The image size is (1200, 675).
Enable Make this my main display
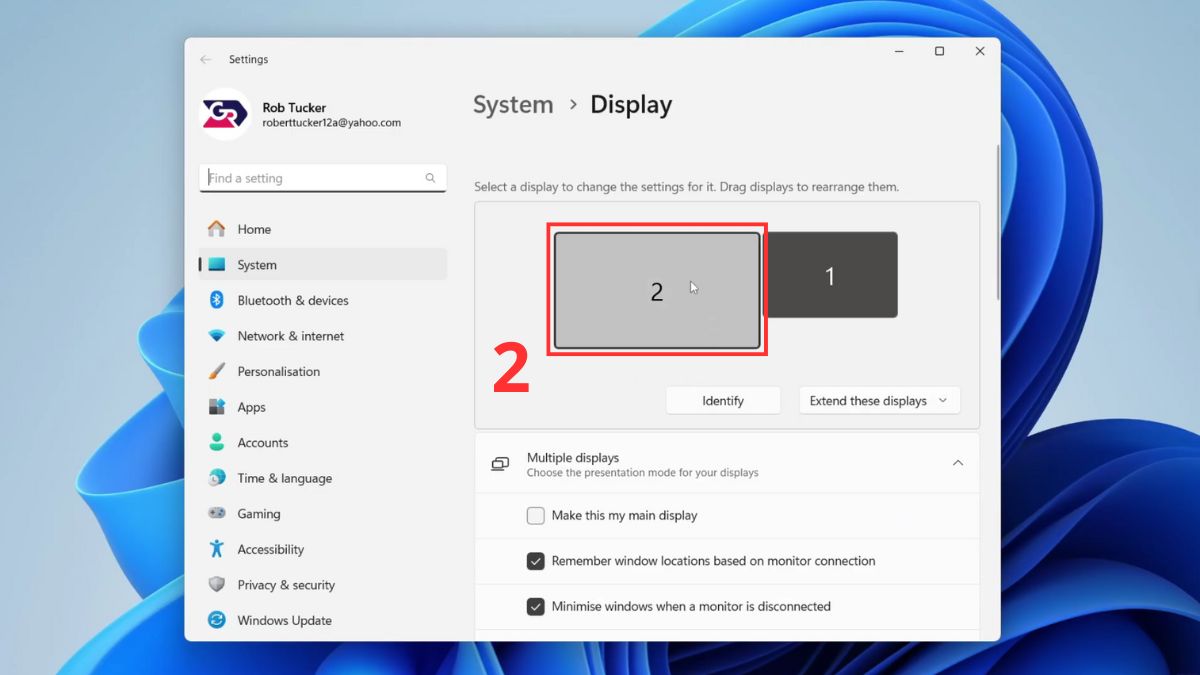535,515
